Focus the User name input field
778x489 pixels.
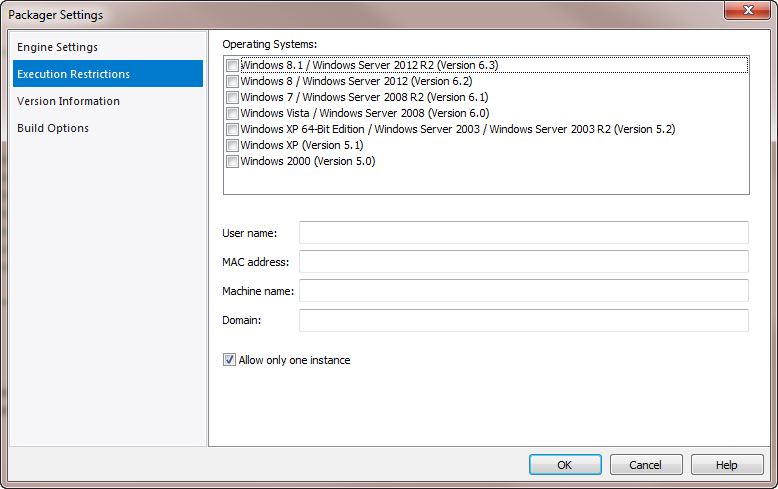(524, 233)
